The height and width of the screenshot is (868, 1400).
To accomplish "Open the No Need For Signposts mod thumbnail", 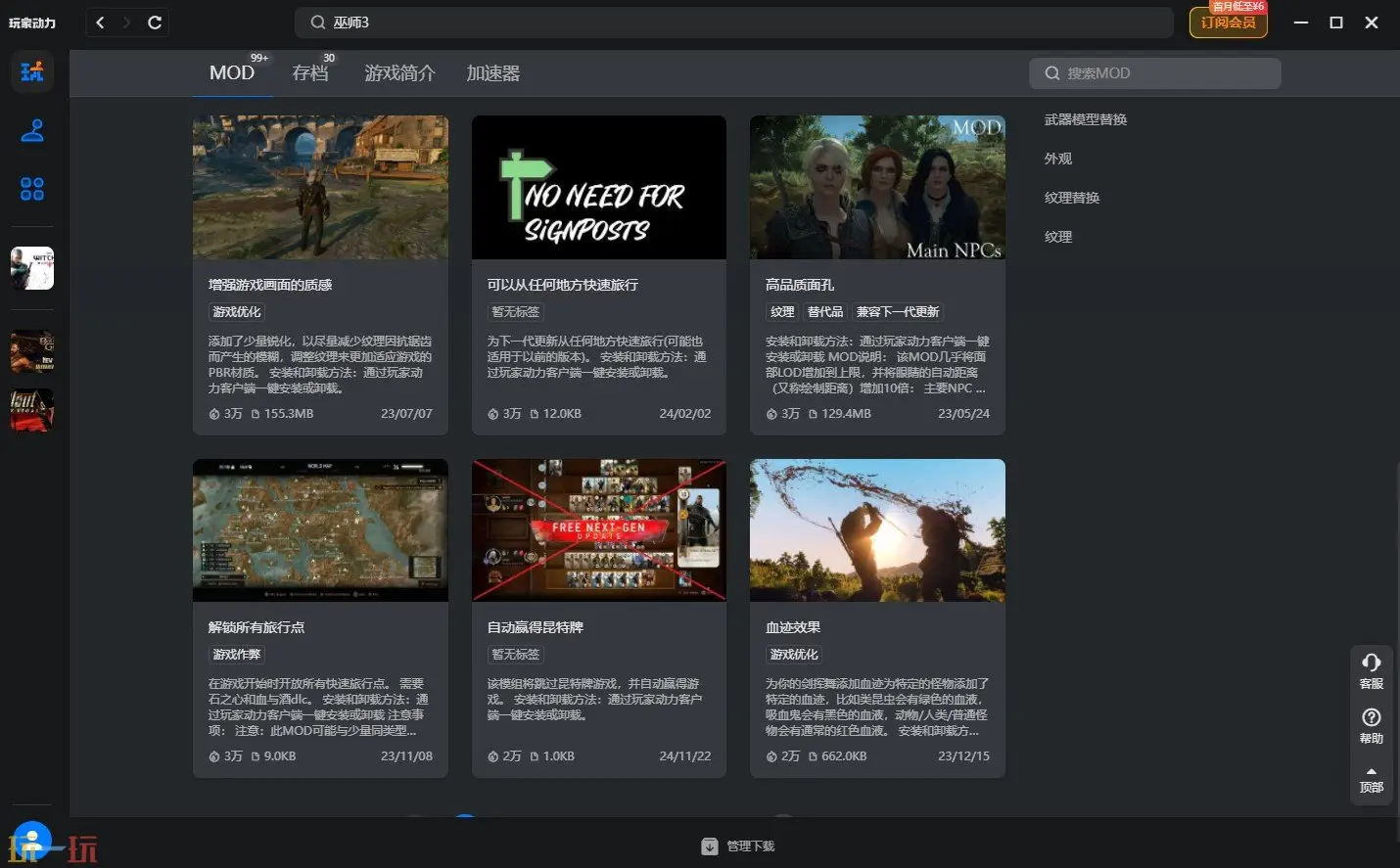I will pyautogui.click(x=599, y=188).
